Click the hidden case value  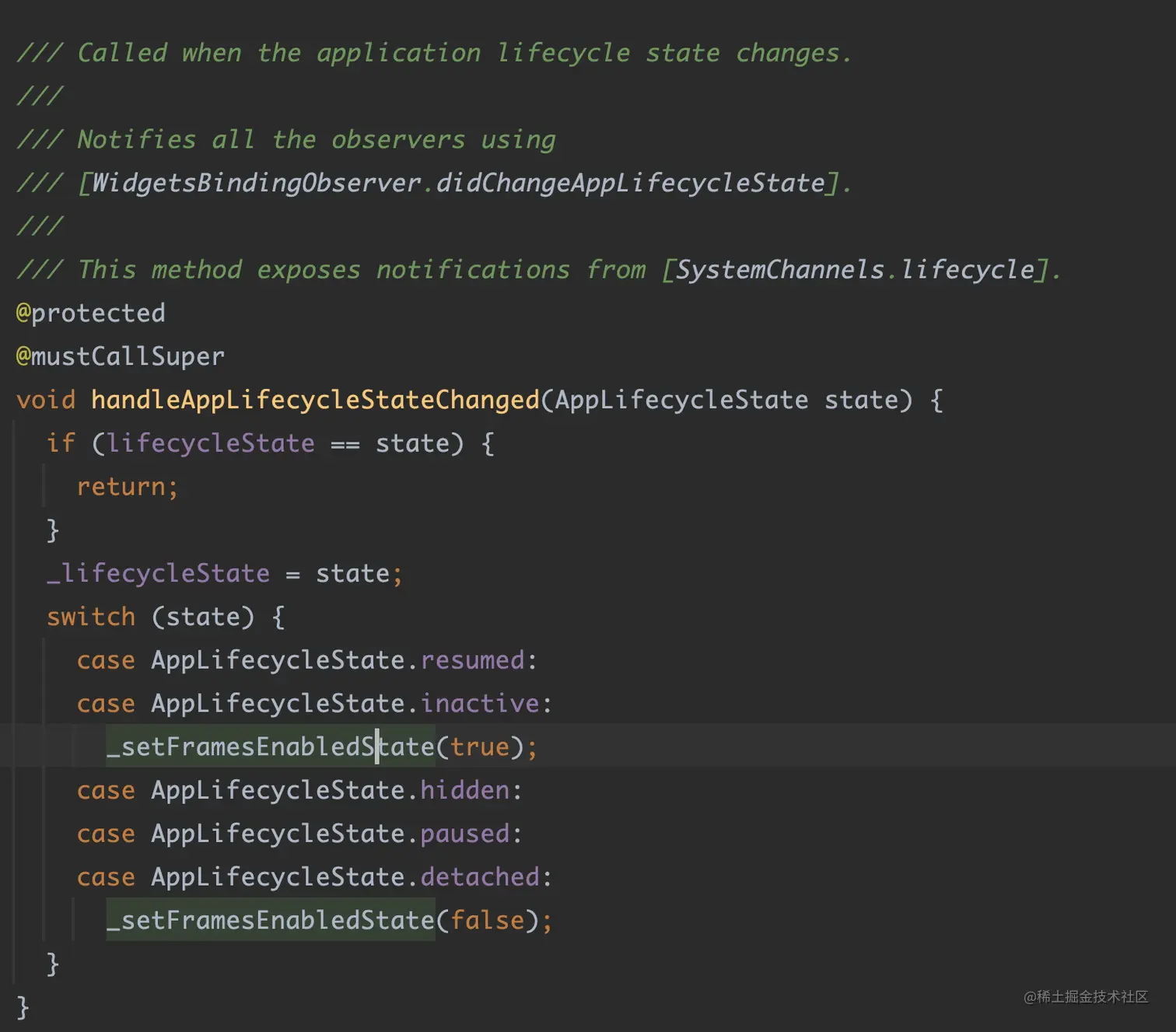coord(465,791)
